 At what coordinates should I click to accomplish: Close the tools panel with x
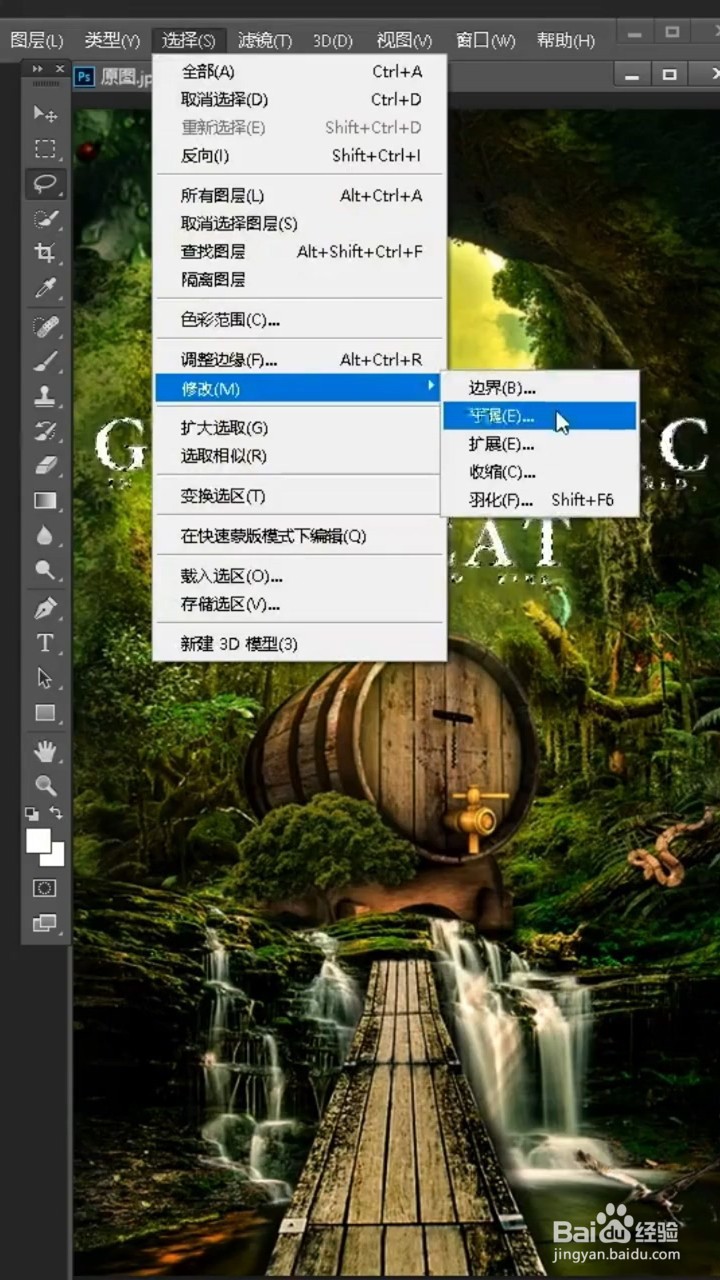60,69
